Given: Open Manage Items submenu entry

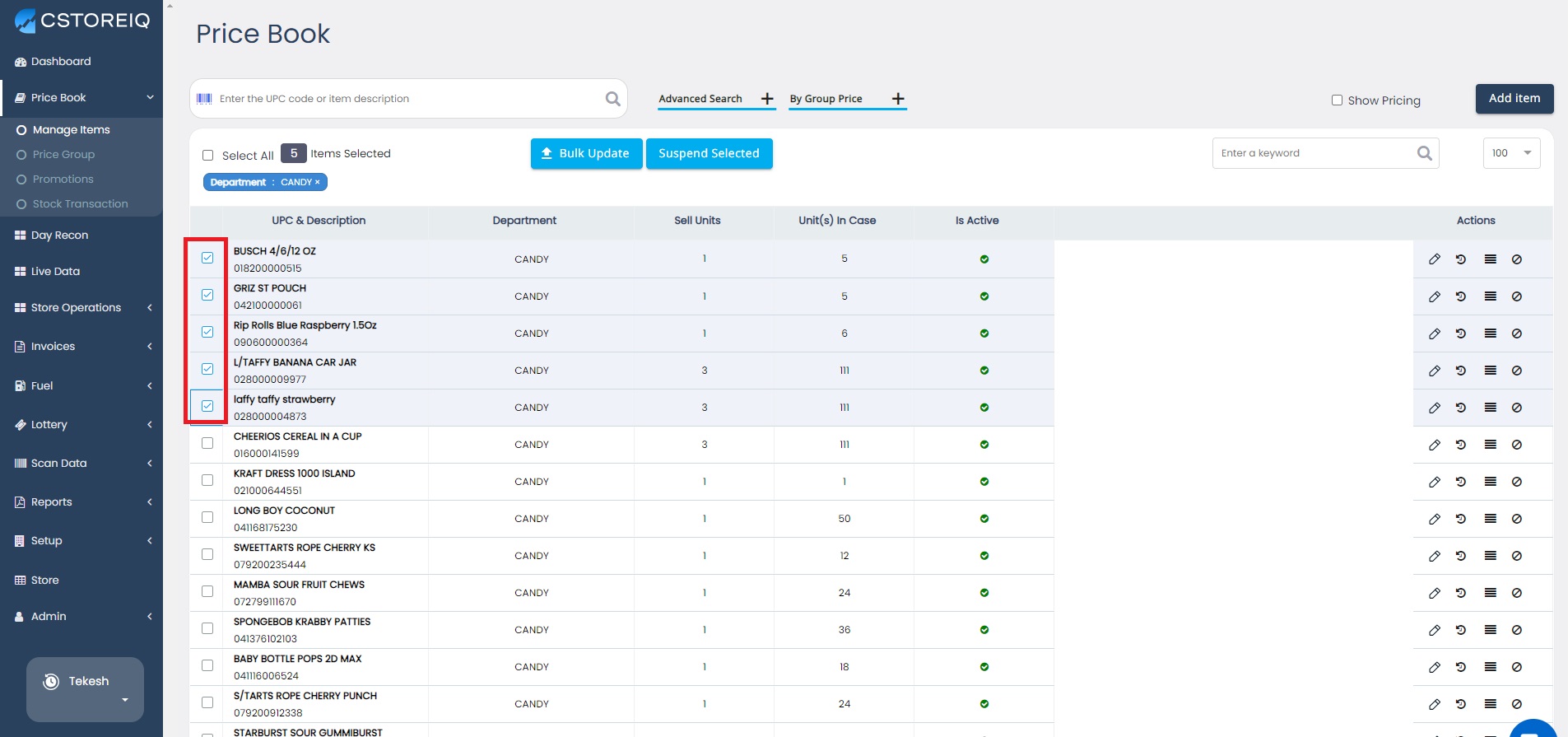Looking at the screenshot, I should coord(71,130).
